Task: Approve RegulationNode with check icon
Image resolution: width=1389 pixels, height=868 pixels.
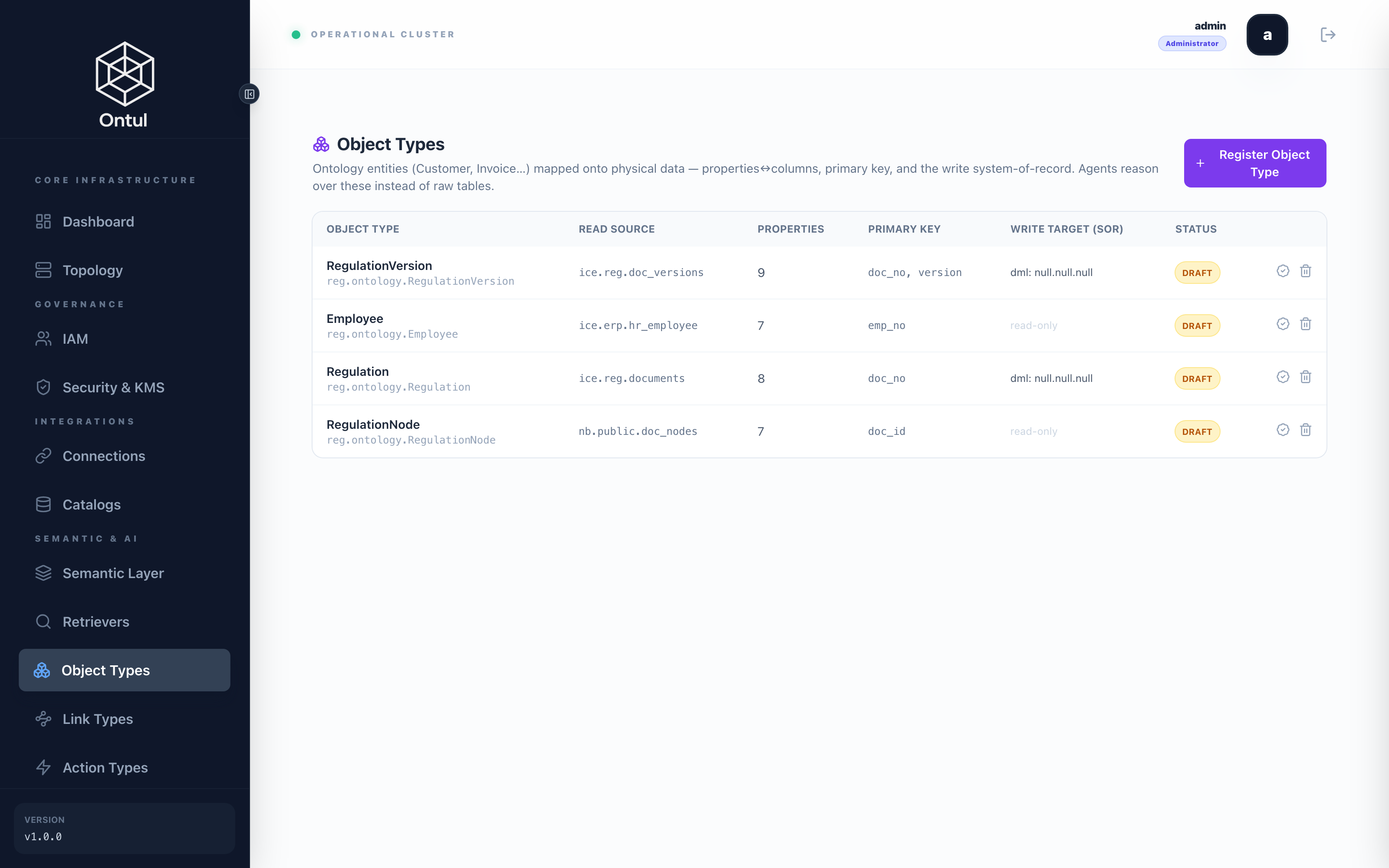Action: click(x=1283, y=430)
